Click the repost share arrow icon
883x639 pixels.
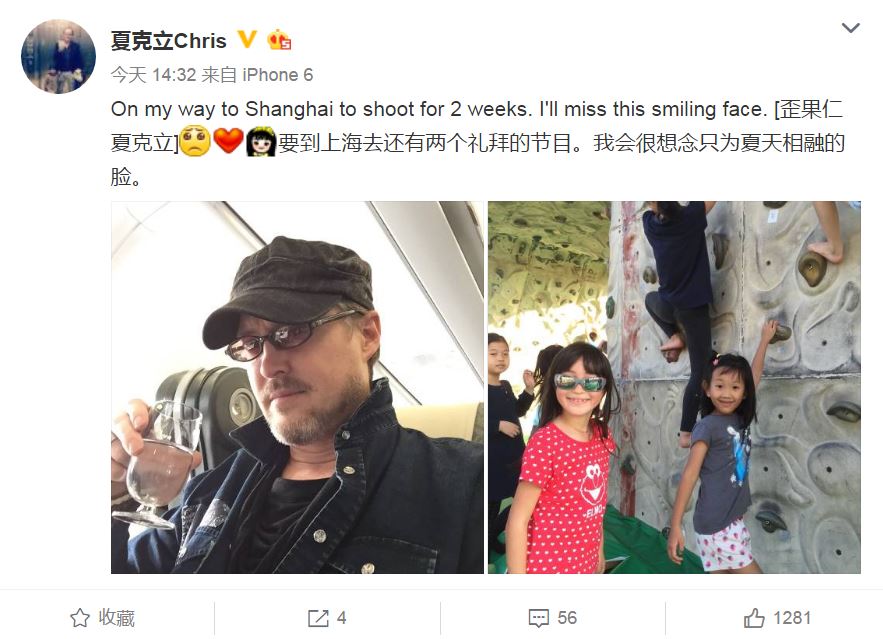click(318, 618)
